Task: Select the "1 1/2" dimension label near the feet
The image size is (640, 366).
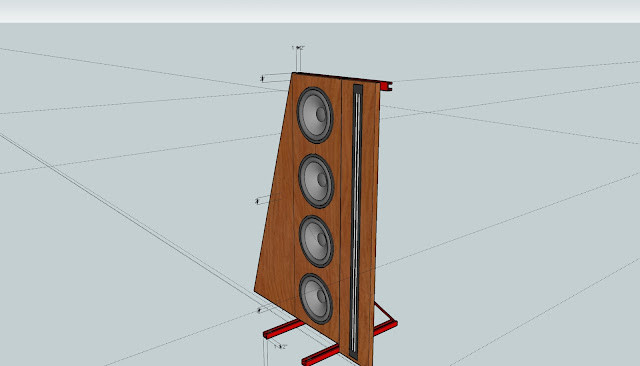Action: (x=282, y=347)
